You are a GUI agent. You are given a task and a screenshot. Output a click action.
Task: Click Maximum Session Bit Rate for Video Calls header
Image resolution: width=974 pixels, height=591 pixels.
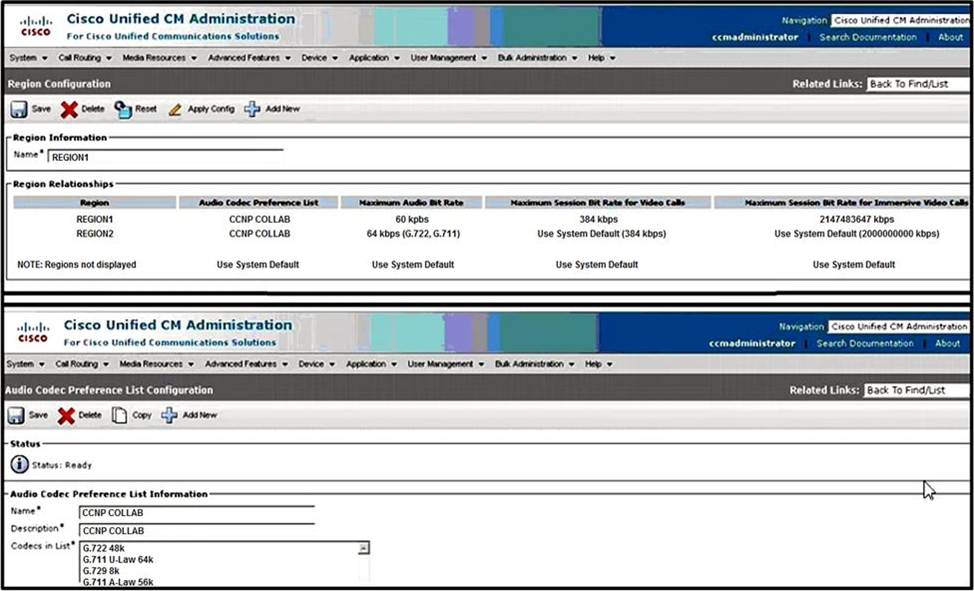pos(598,203)
